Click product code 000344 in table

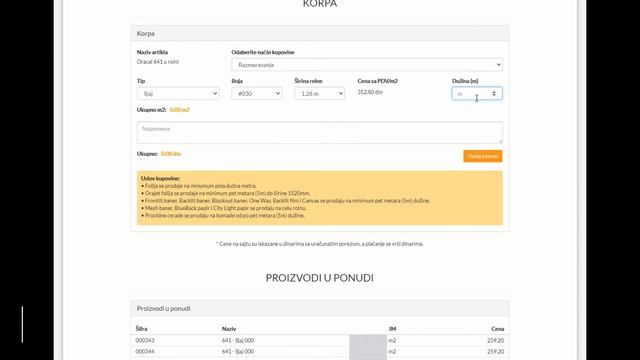point(145,351)
